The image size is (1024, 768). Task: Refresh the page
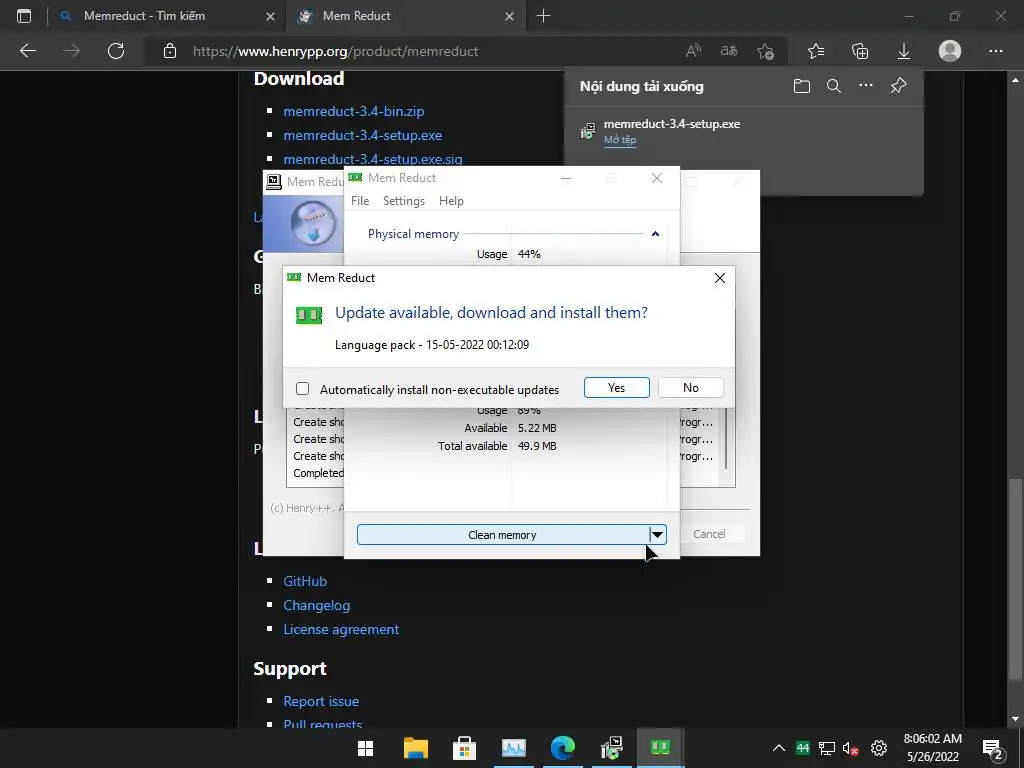116,51
